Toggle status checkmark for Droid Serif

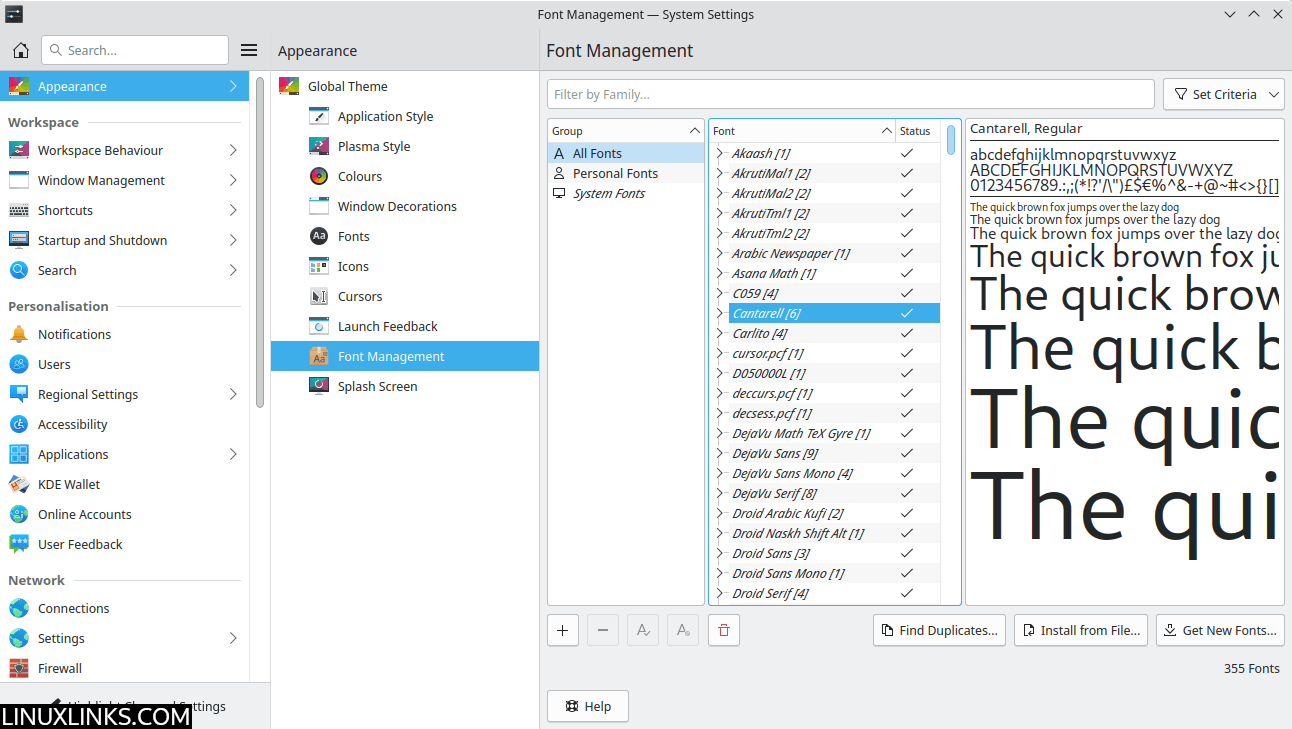pos(907,593)
